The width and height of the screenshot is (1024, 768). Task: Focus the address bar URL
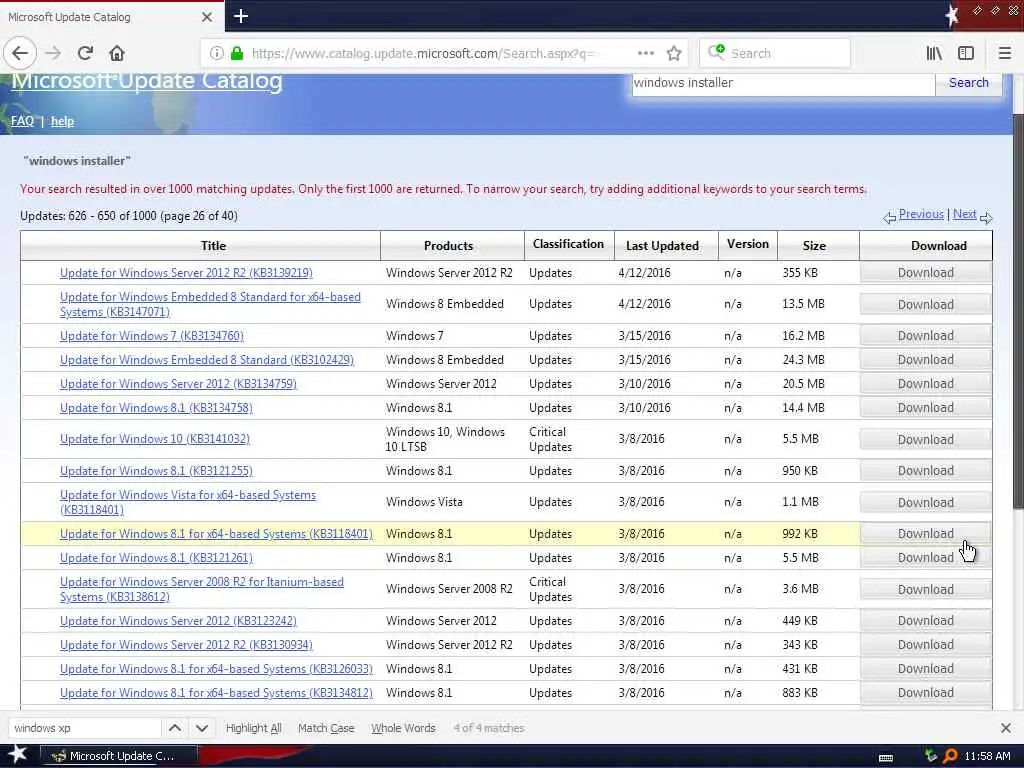[423, 53]
